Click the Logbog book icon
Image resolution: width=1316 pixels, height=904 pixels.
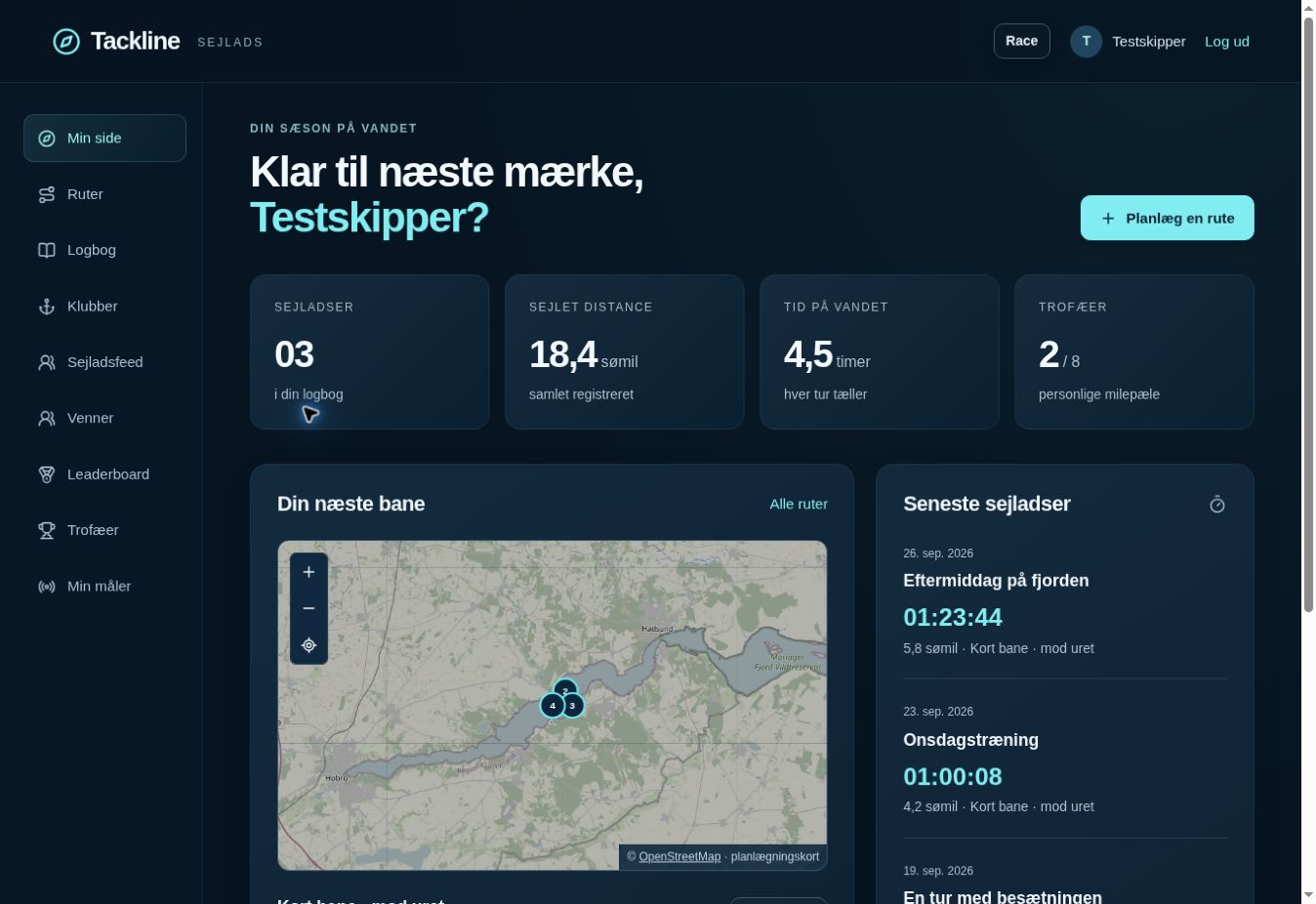47,250
